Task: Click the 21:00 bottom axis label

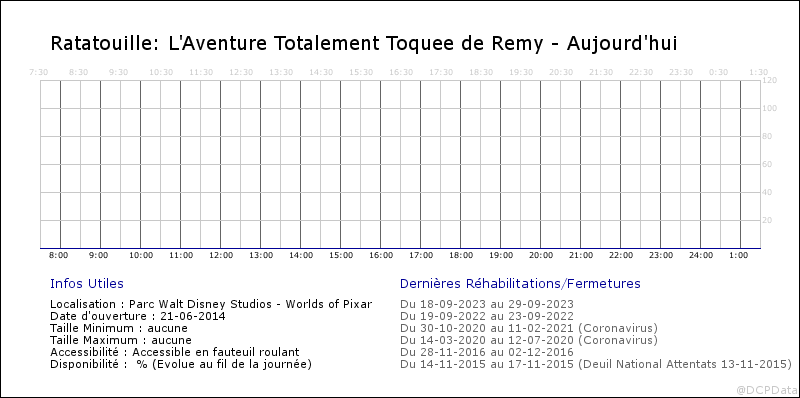Action: (581, 255)
